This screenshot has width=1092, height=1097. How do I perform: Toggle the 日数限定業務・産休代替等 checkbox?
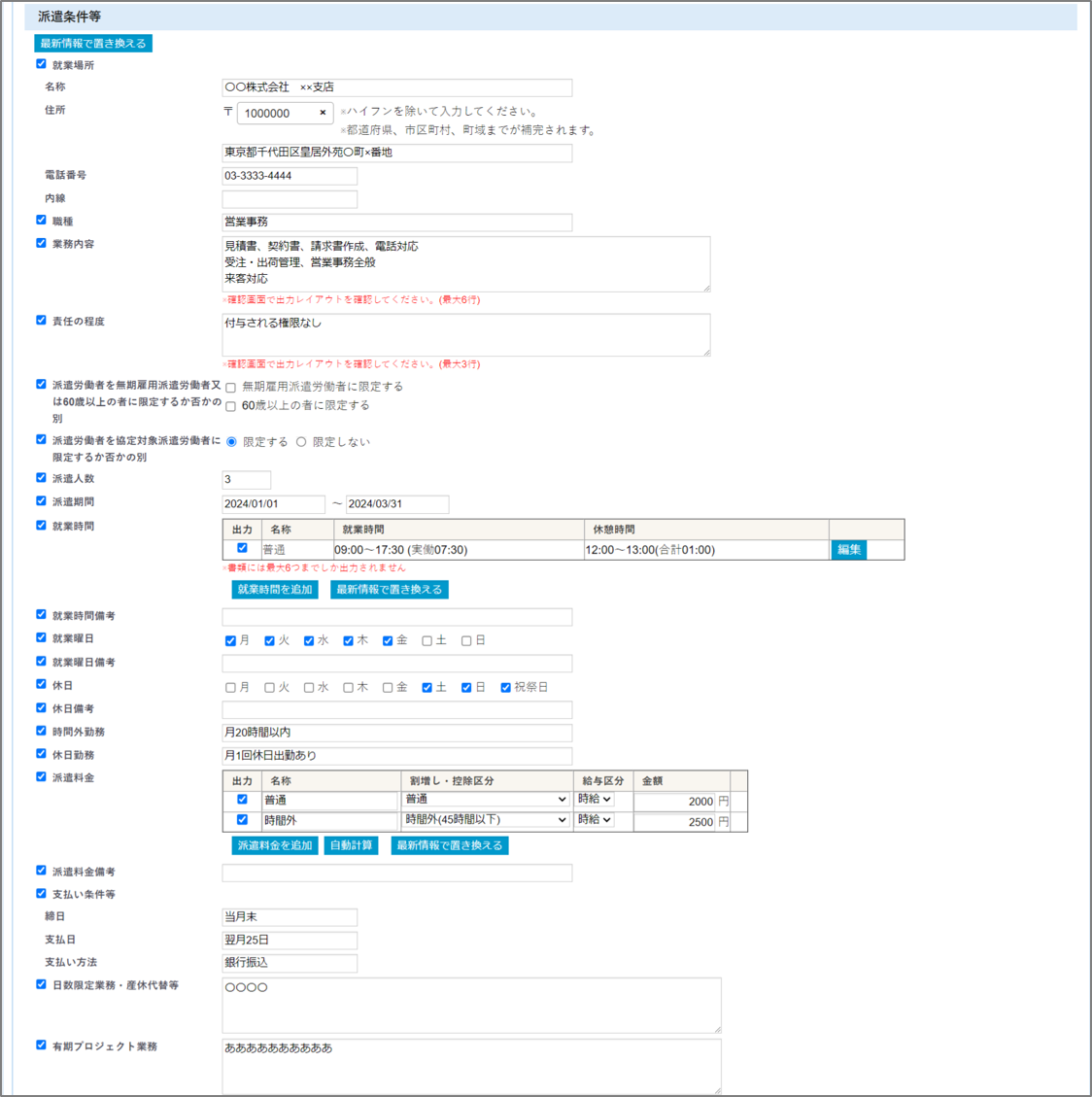(x=41, y=984)
